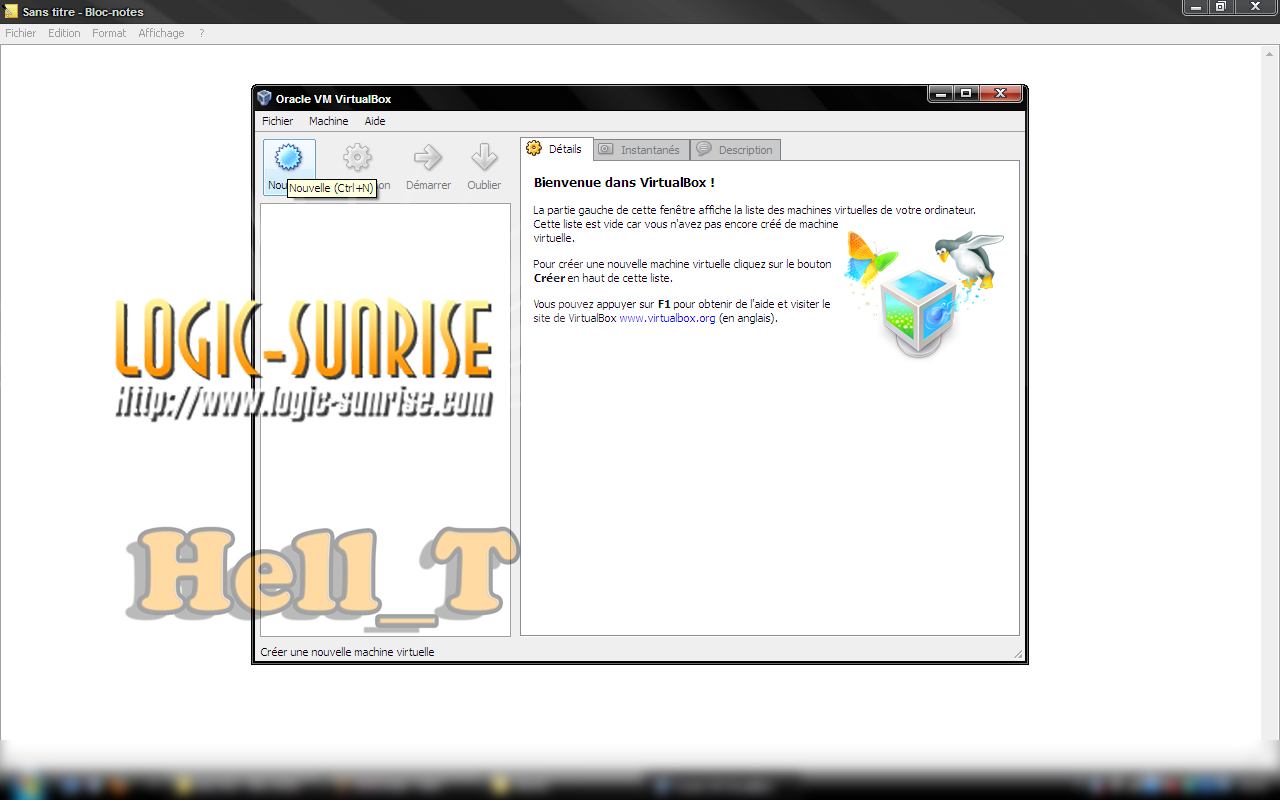1280x800 pixels.
Task: Open the Machine menu in VirtualBox
Action: (x=328, y=121)
